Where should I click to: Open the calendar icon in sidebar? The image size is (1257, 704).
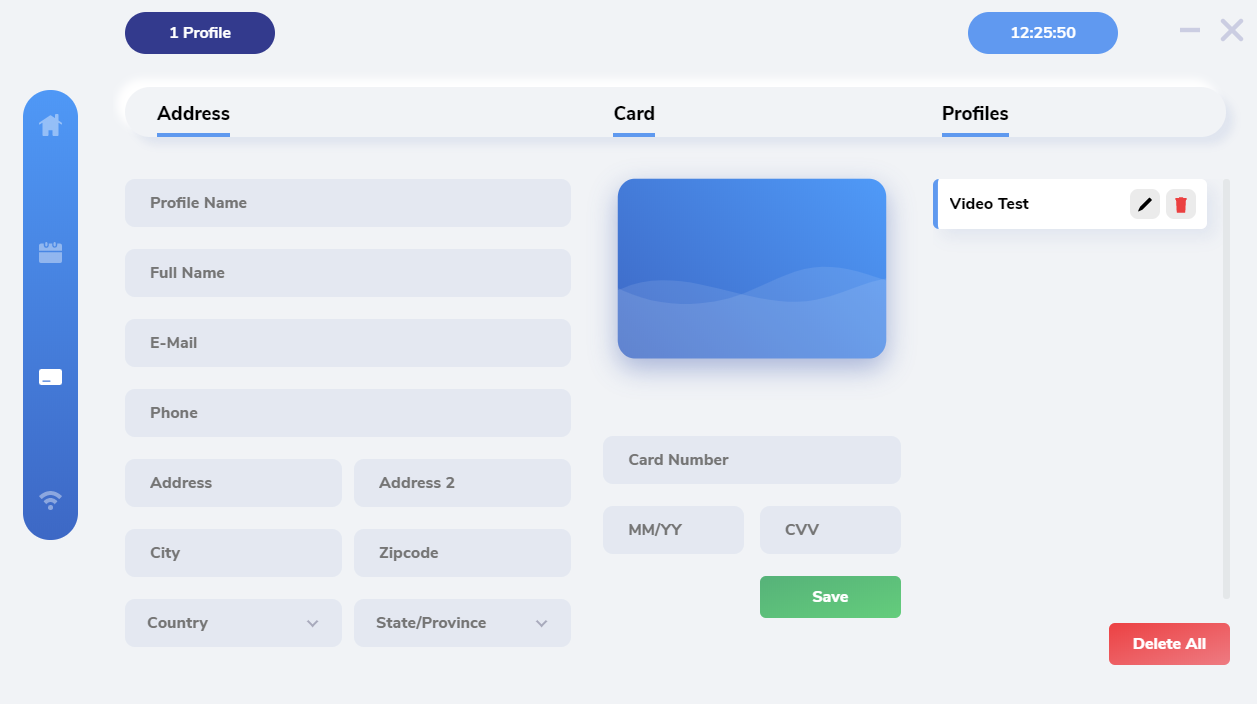50,252
